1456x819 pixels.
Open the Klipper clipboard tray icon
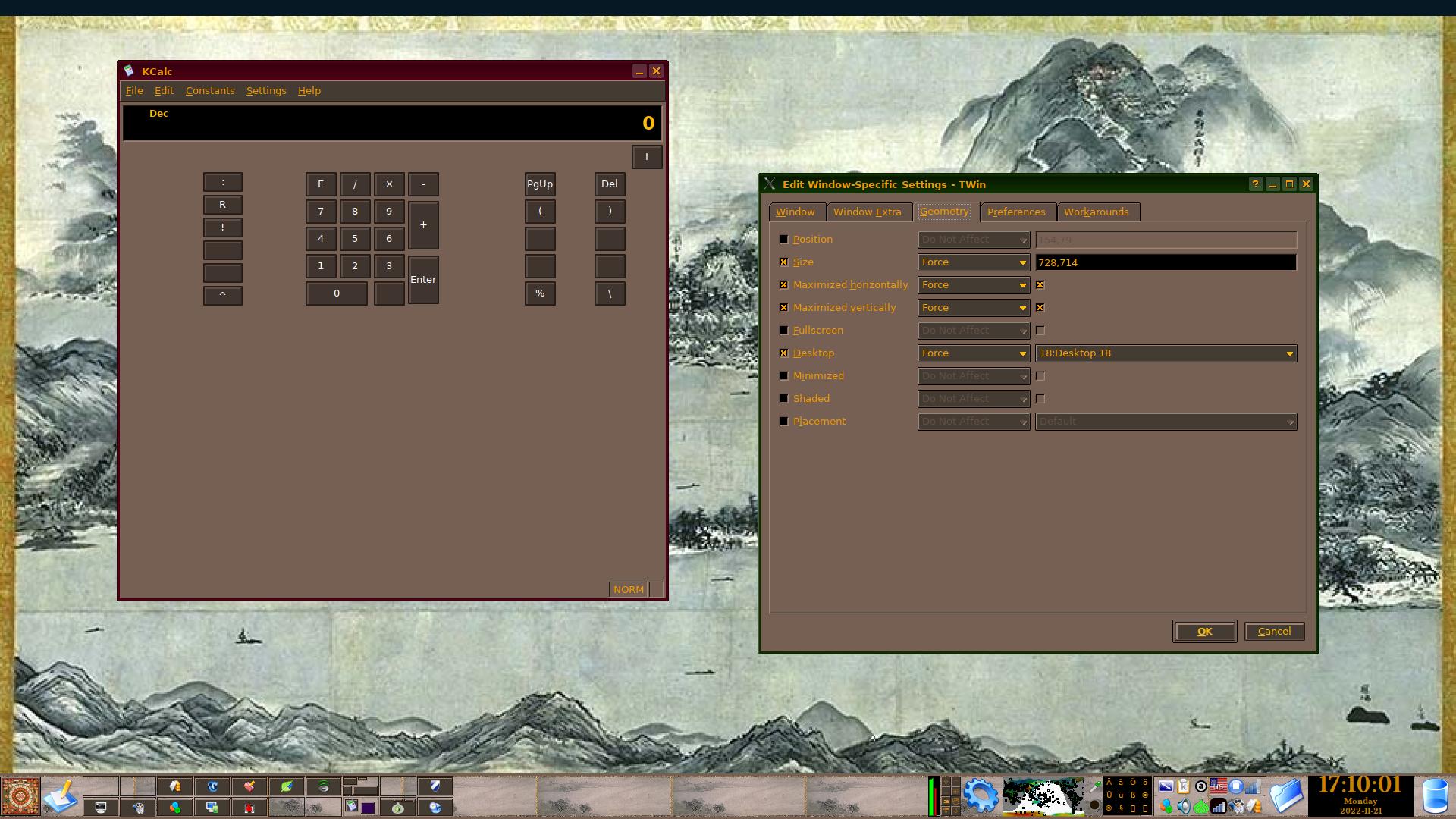pyautogui.click(x=1184, y=786)
